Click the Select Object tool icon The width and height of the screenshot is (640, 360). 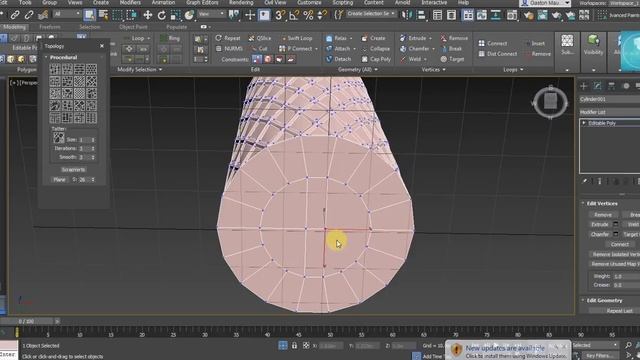pyautogui.click(x=89, y=16)
